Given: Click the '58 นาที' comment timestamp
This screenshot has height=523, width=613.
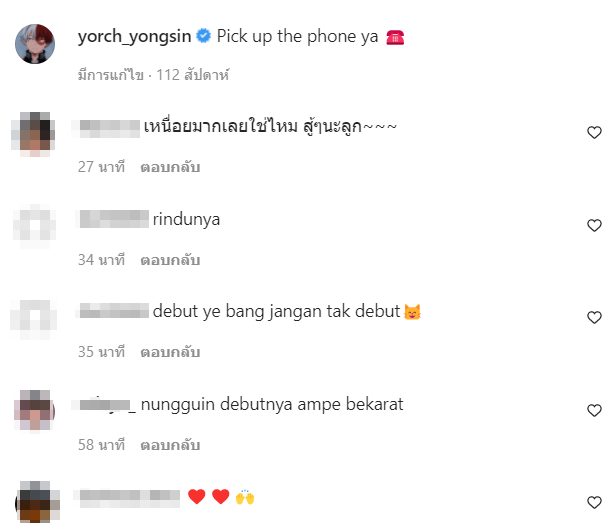Looking at the screenshot, I should [101, 445].
